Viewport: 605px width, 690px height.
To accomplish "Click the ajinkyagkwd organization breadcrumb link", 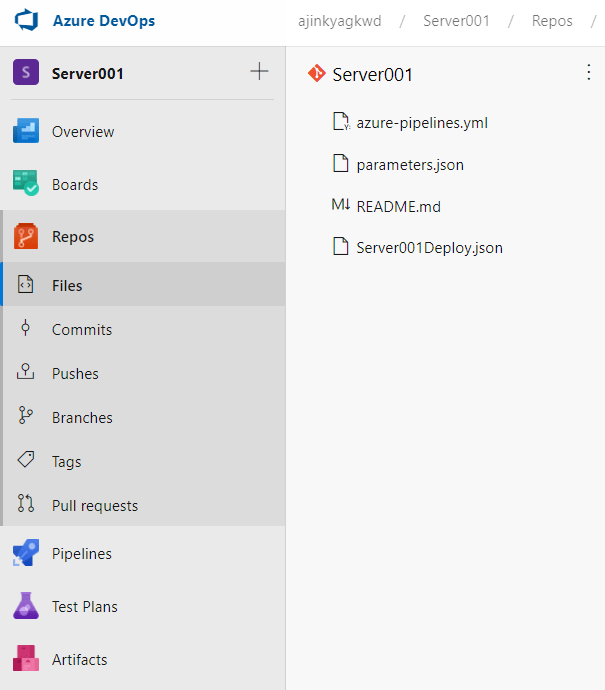I will (339, 21).
